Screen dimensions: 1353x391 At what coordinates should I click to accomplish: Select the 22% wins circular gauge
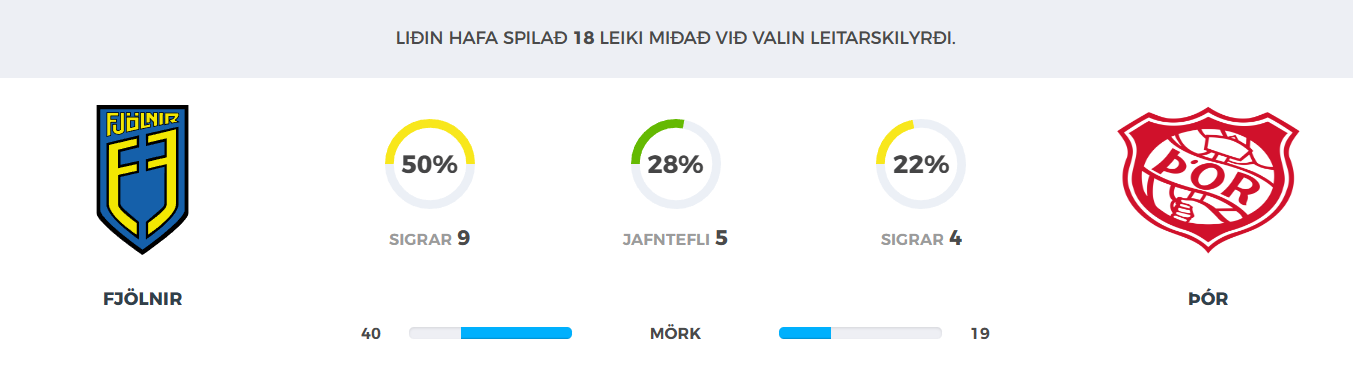(921, 164)
